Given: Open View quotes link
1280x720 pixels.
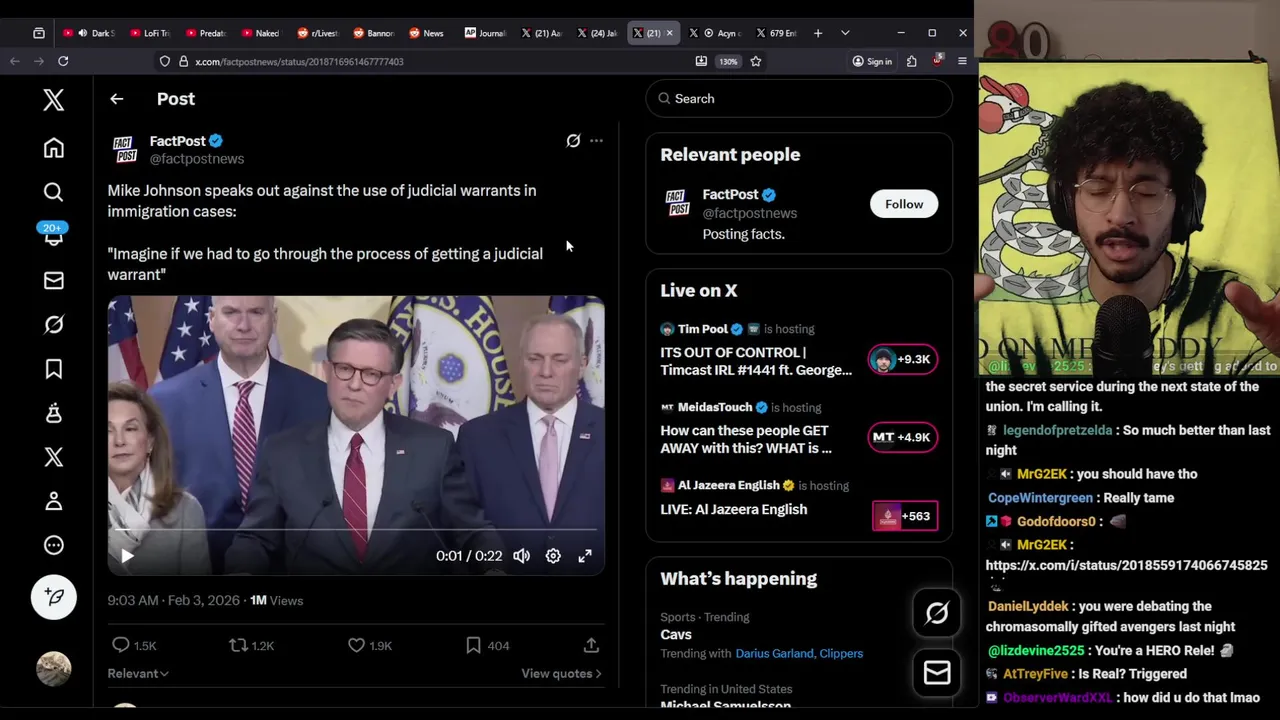Looking at the screenshot, I should 561,674.
